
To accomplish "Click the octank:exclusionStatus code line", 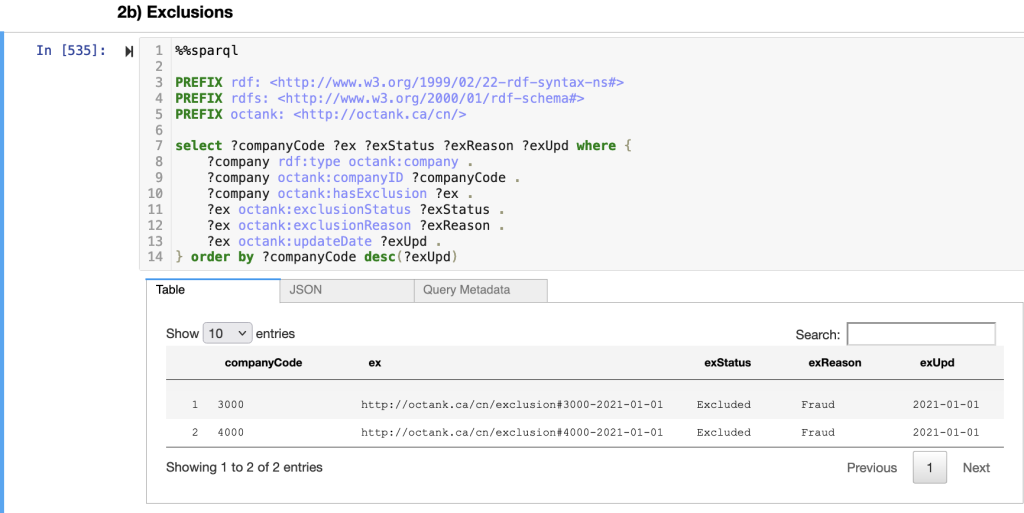I will pyautogui.click(x=356, y=210).
